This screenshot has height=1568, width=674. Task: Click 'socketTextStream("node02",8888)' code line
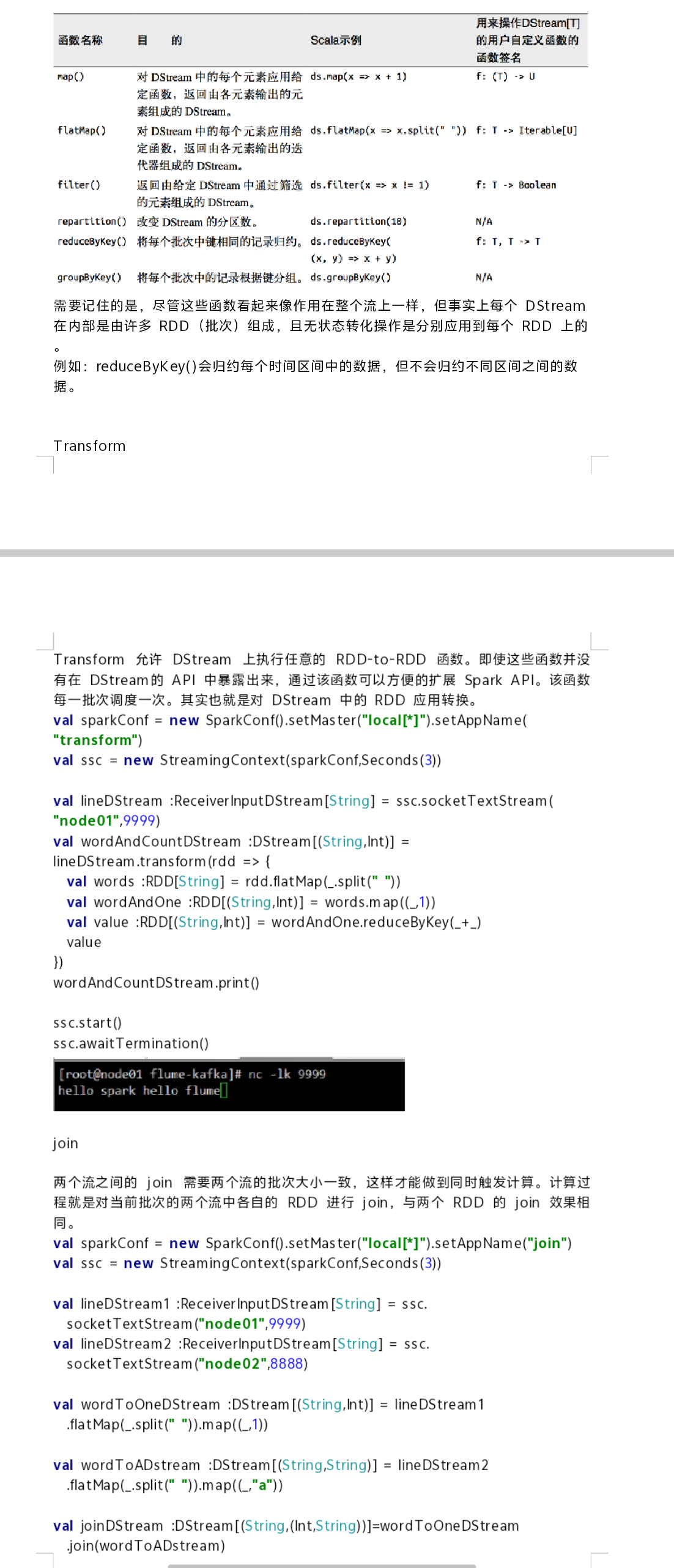point(187,1364)
